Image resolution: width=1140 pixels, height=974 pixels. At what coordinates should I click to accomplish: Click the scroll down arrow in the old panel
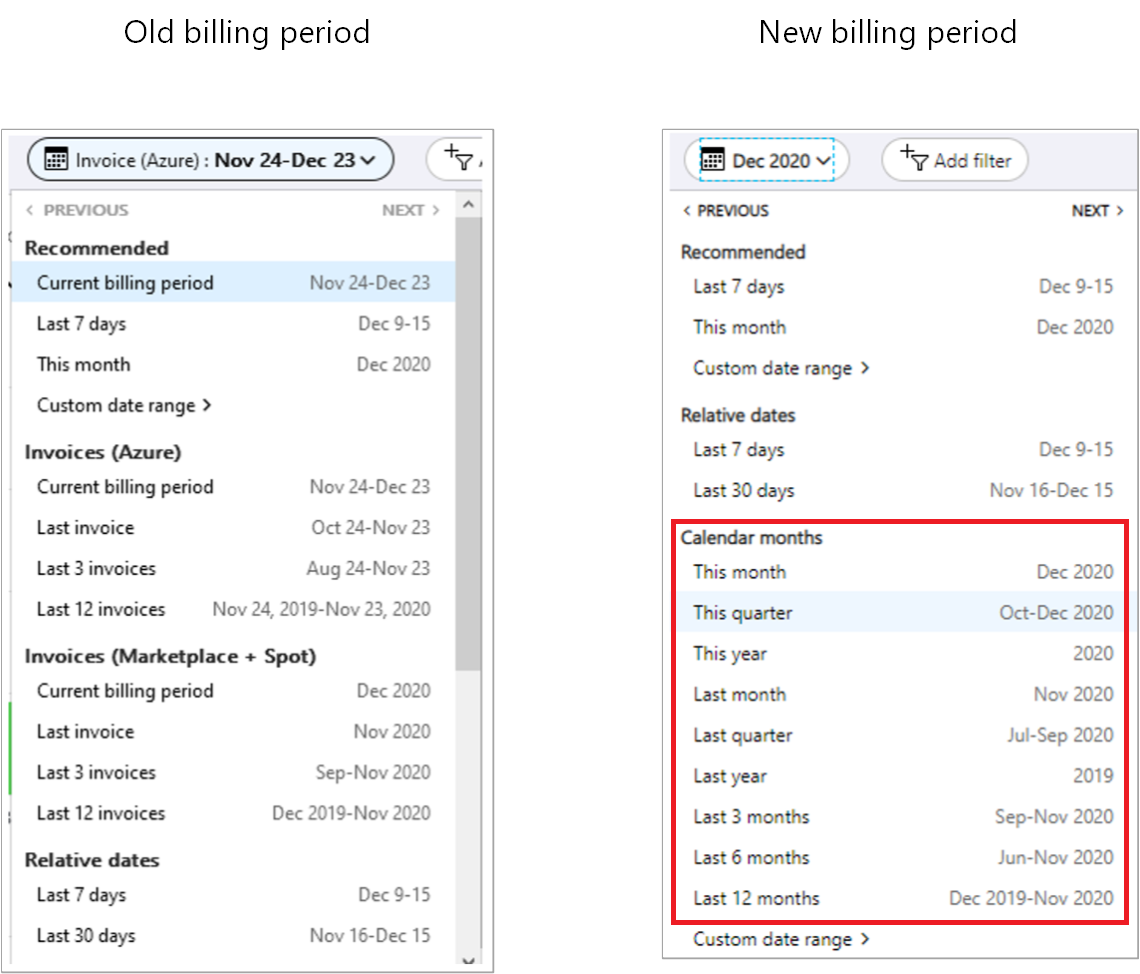click(x=468, y=960)
